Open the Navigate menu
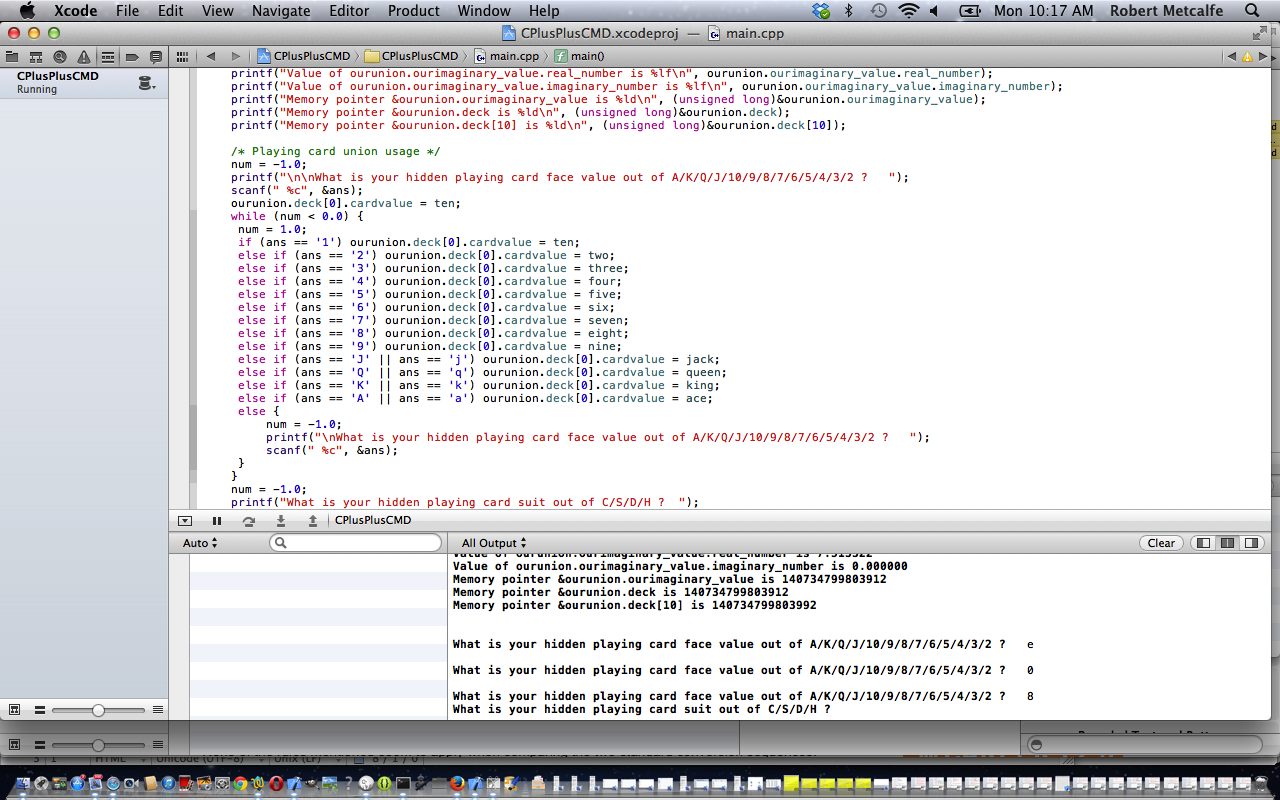 point(281,11)
